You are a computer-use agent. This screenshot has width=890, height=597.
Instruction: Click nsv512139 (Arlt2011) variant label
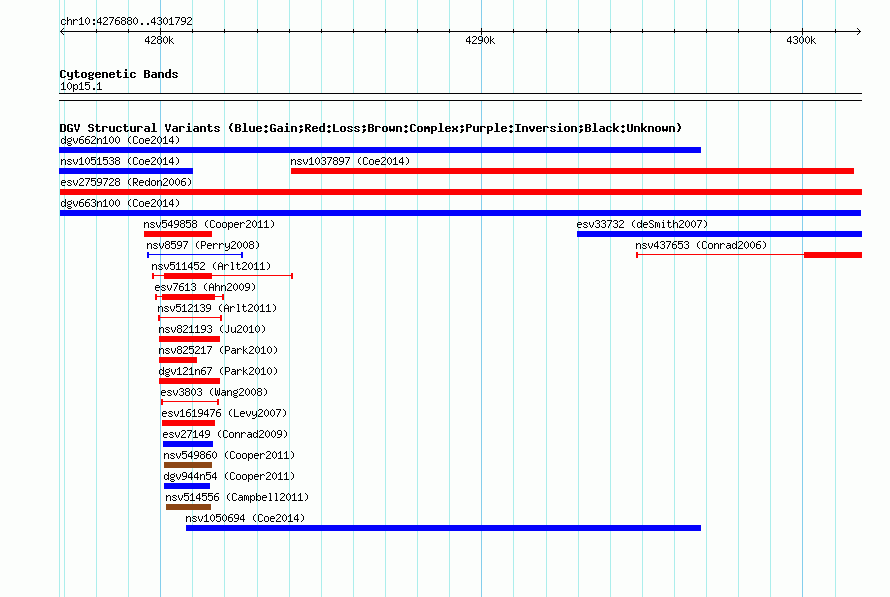217,308
